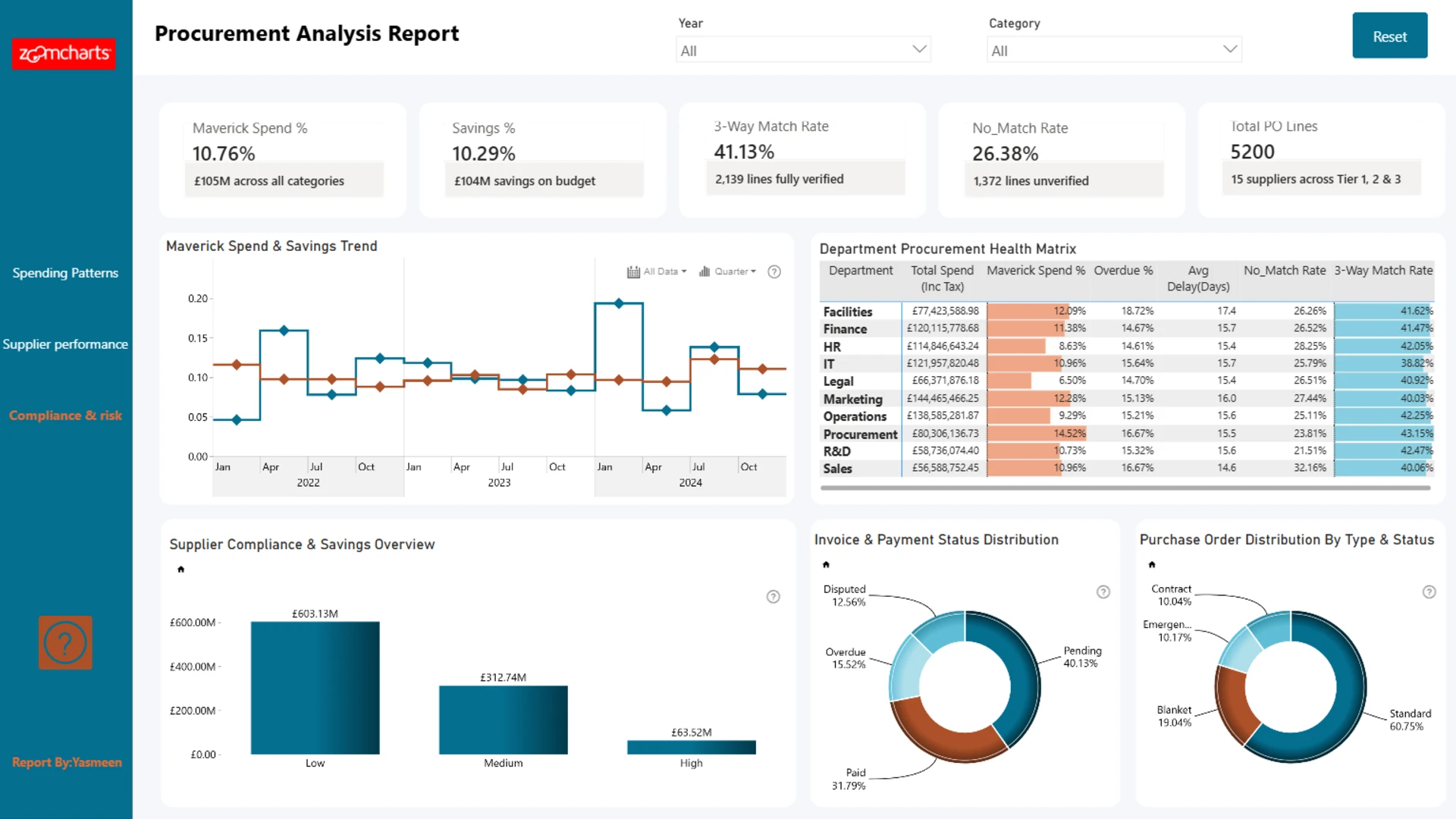Screen dimensions: 1456x819
Task: Click the Maverick Spend % 10.76% card
Action: [283, 160]
